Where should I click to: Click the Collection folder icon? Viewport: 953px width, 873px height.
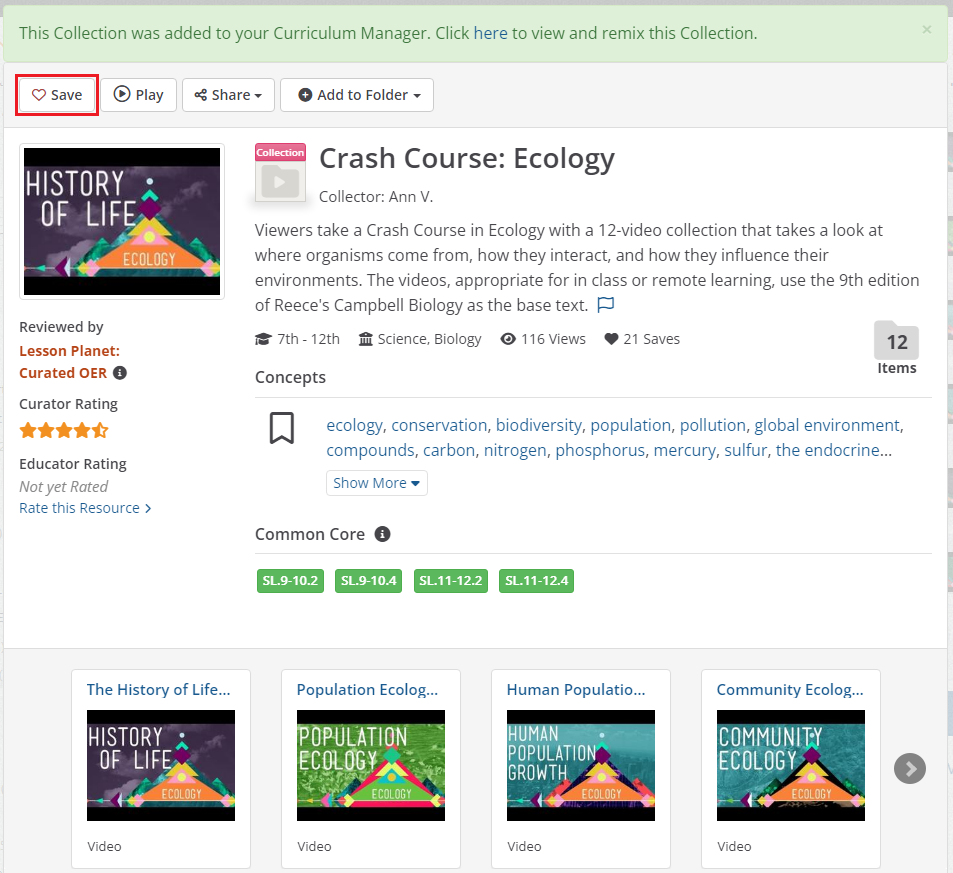coord(280,173)
